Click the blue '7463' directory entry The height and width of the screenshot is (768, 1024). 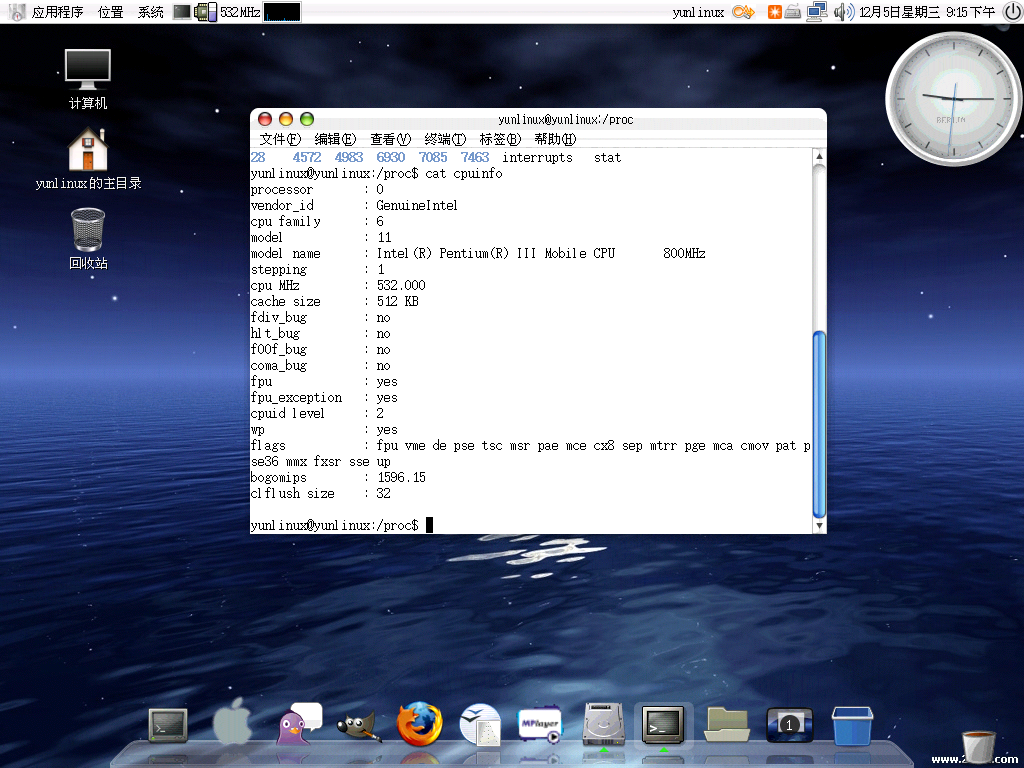475,157
